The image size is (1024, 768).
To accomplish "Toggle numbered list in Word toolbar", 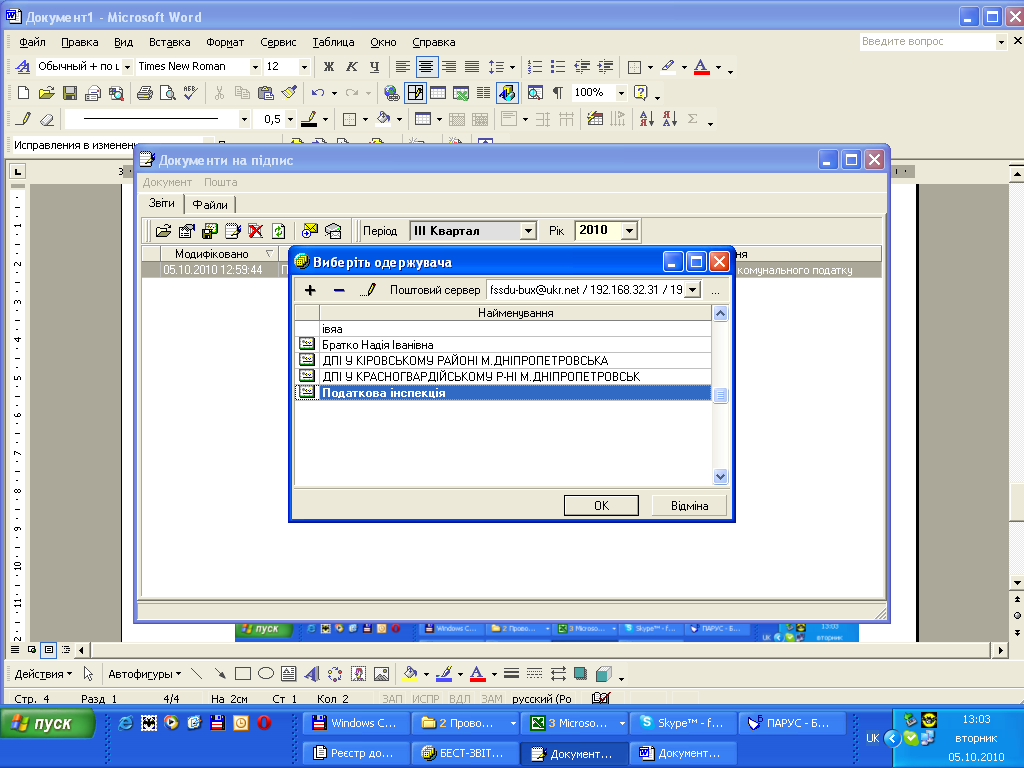I will coord(535,66).
